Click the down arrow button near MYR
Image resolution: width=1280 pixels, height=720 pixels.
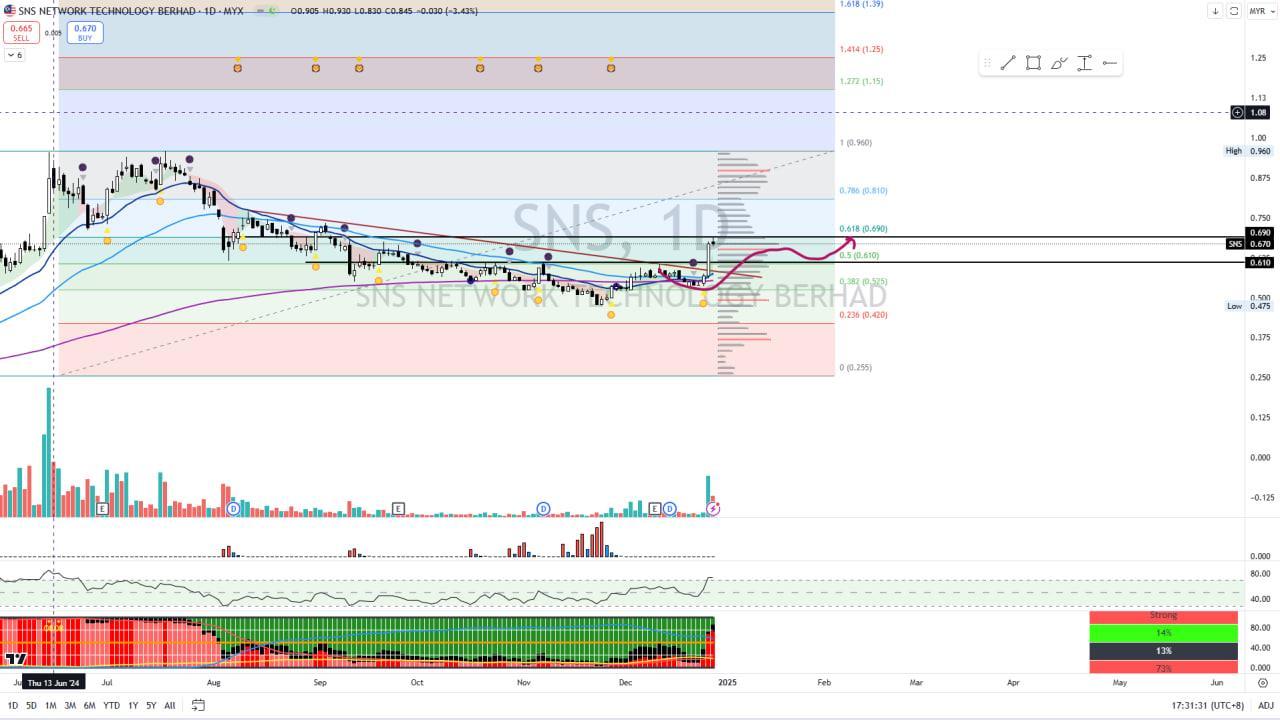tap(1215, 11)
